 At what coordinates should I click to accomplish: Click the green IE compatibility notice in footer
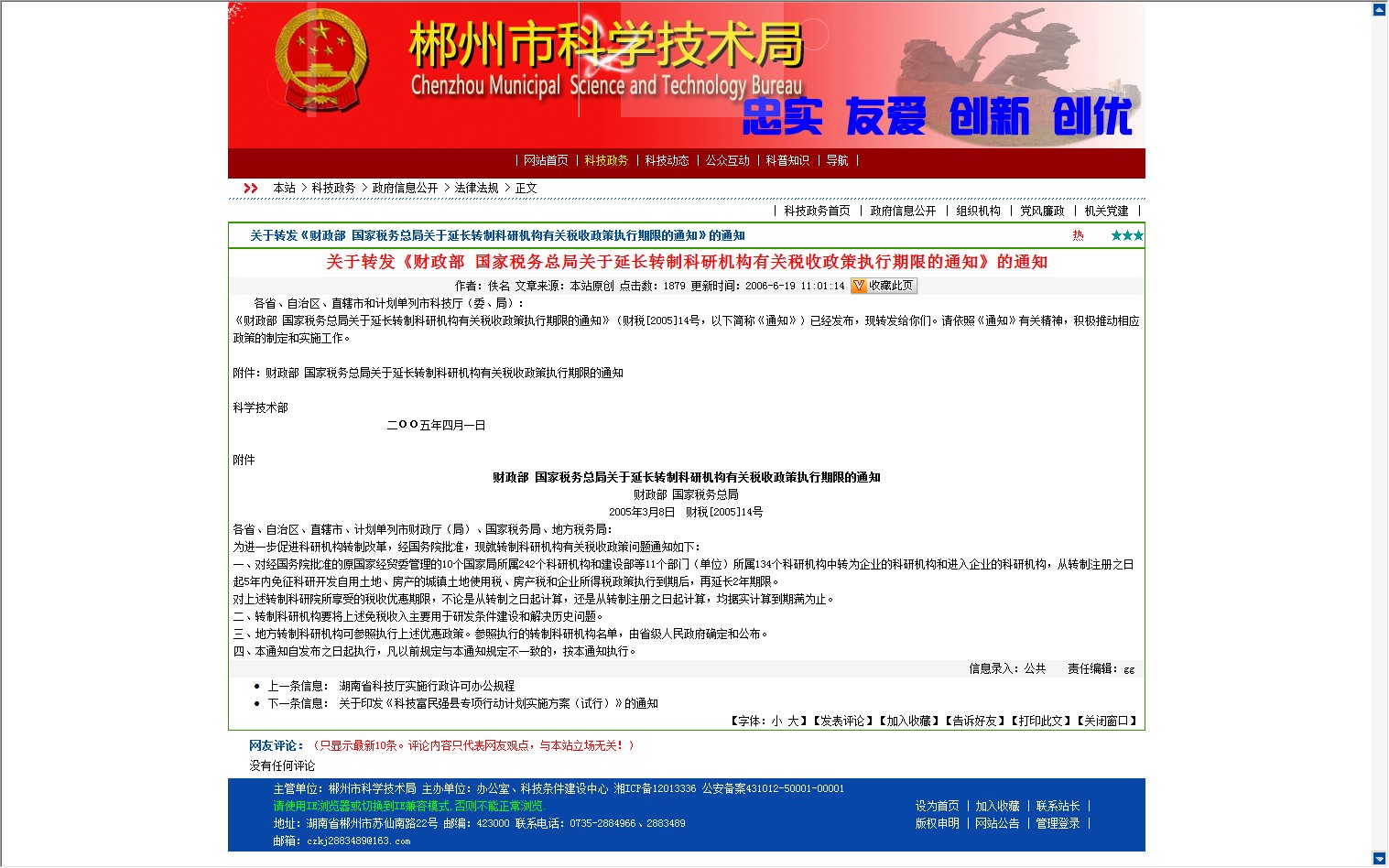point(408,806)
